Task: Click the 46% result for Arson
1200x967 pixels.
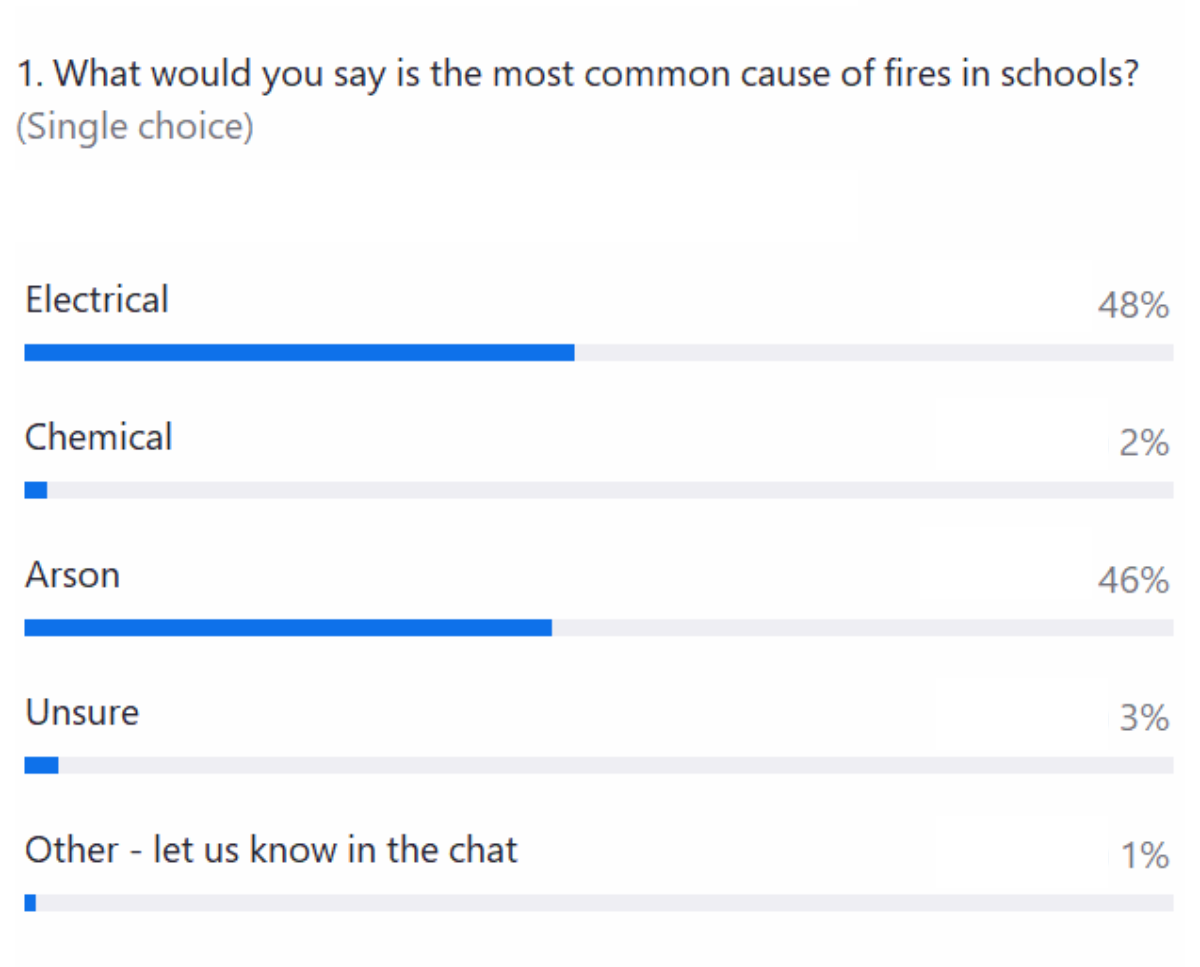Action: pyautogui.click(x=1133, y=580)
